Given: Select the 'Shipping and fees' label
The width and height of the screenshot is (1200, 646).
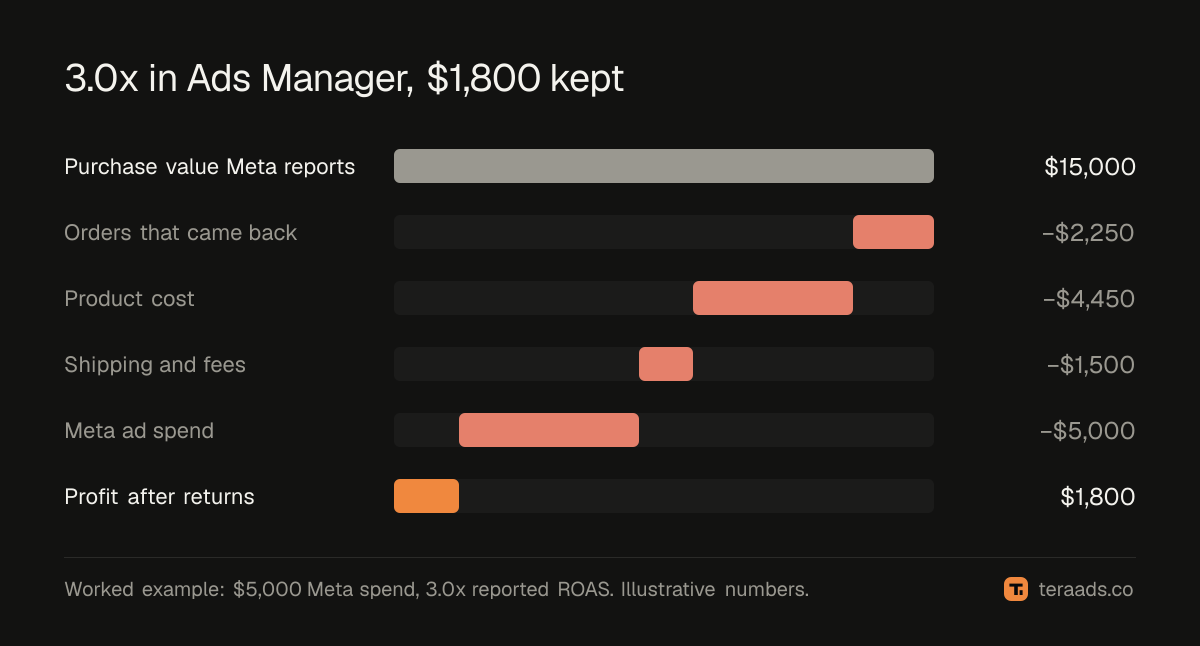Looking at the screenshot, I should tap(155, 365).
